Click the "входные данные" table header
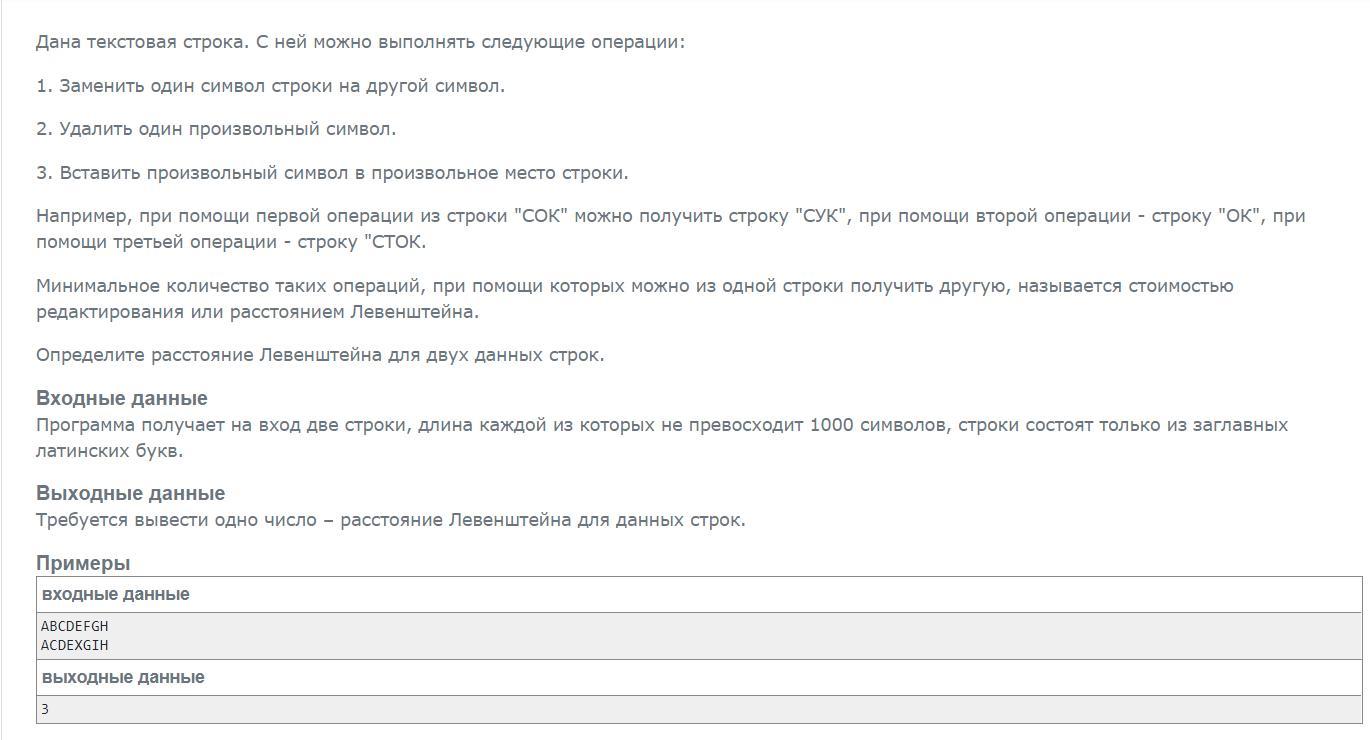Image resolution: width=1370 pixels, height=740 pixels. pos(115,594)
